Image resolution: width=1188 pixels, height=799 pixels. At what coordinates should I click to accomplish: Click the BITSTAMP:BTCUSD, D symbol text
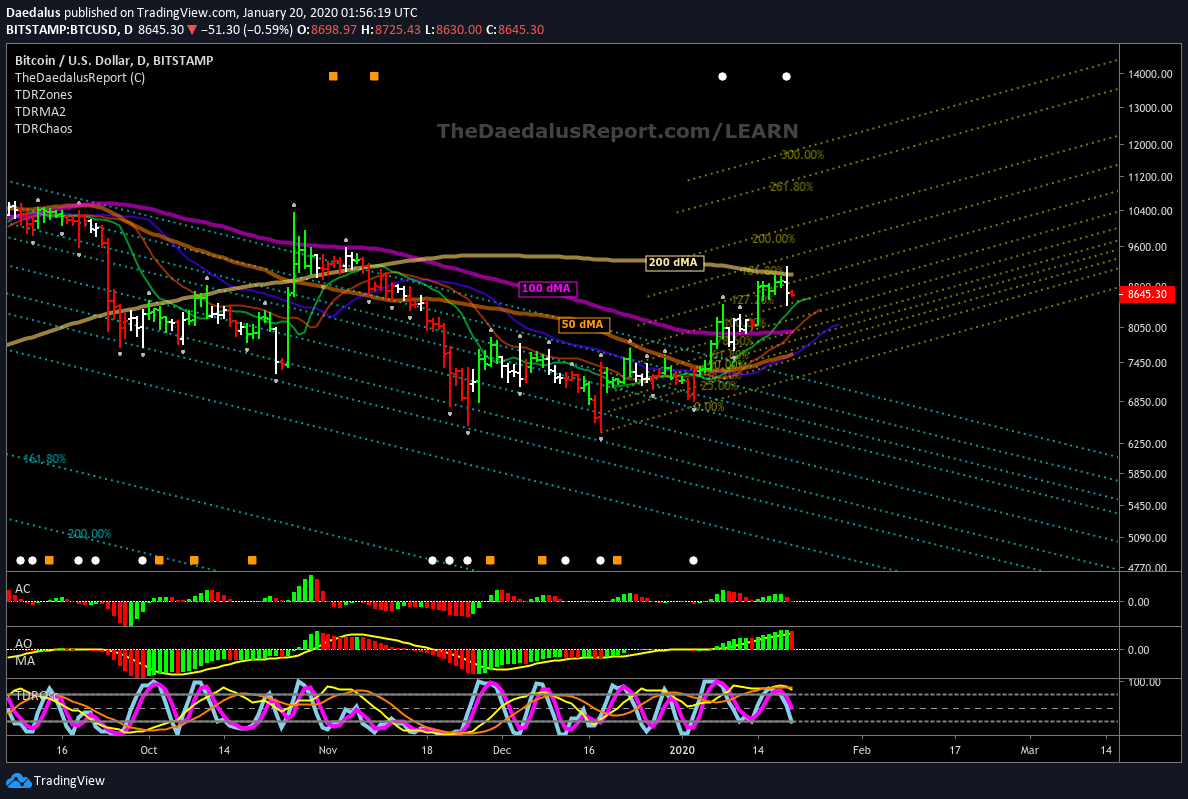coord(69,30)
